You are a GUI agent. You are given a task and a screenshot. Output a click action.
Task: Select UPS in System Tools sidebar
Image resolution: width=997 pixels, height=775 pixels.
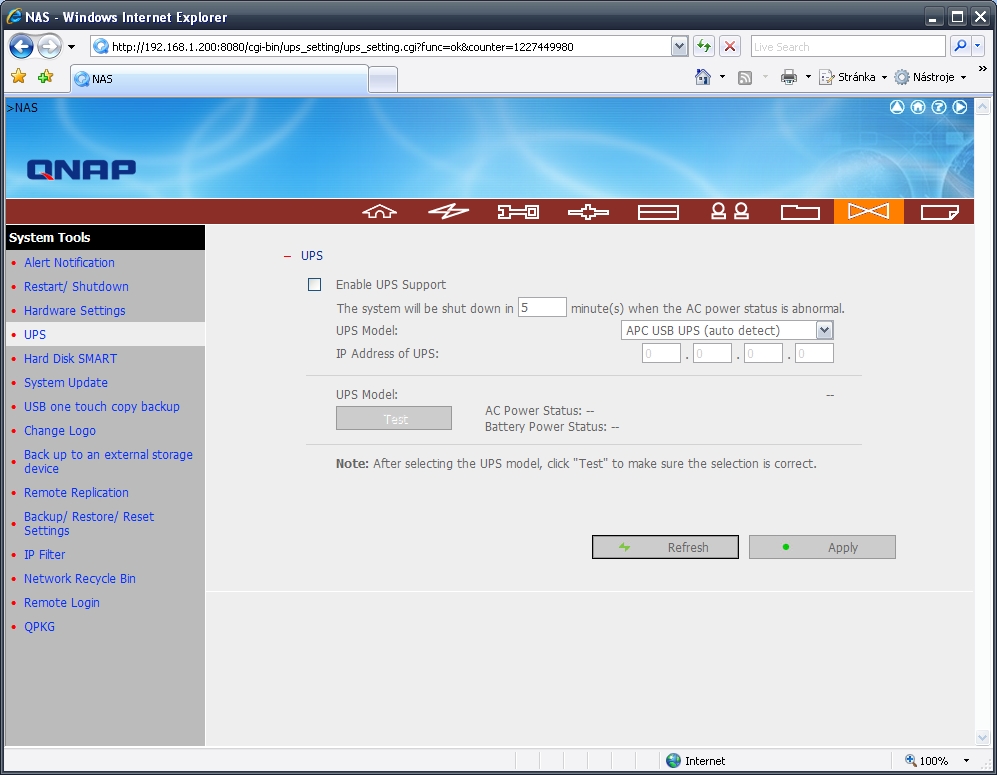coord(35,334)
